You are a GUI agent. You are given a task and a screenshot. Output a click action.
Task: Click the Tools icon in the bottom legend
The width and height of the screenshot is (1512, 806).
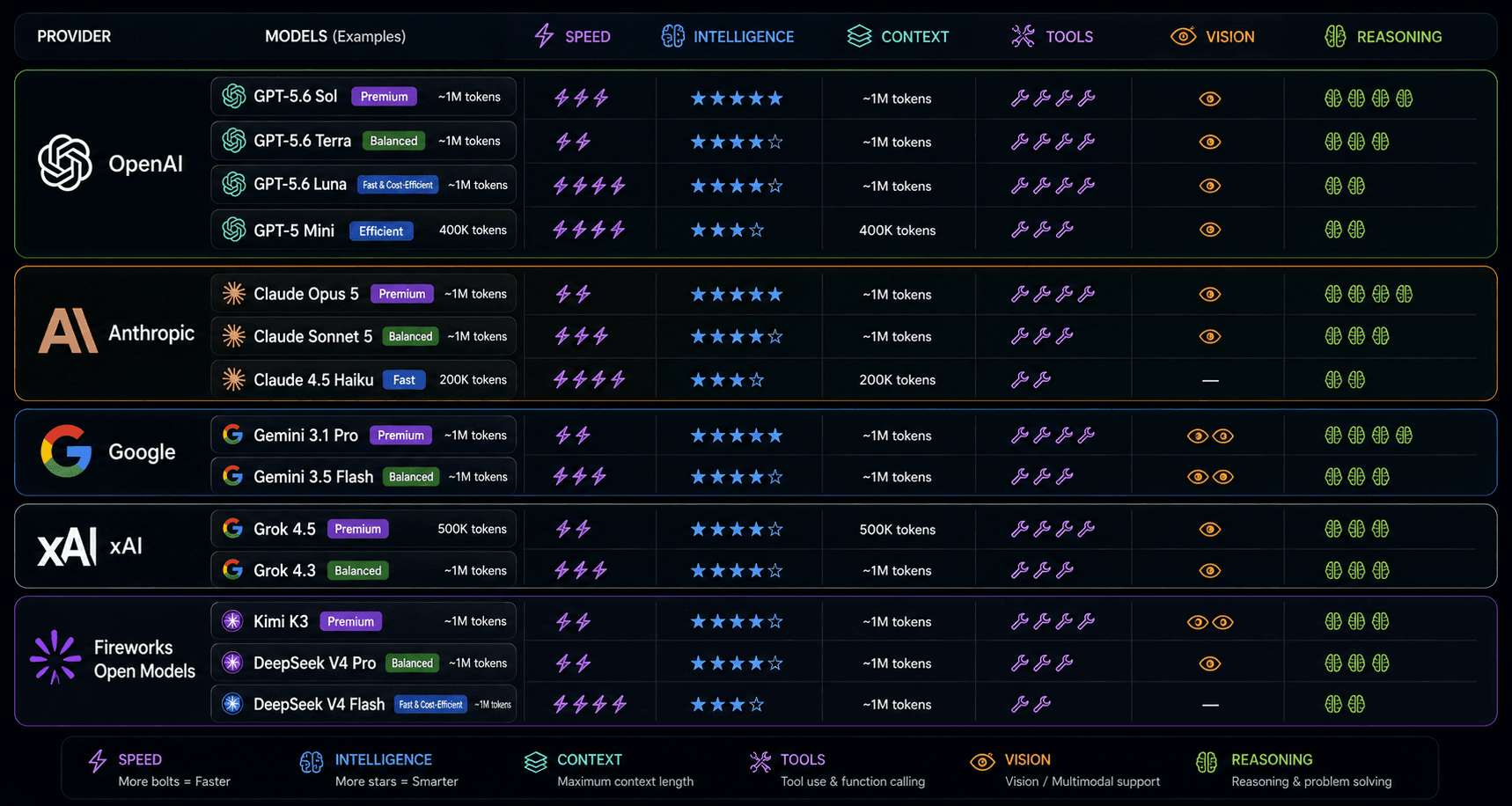(760, 761)
